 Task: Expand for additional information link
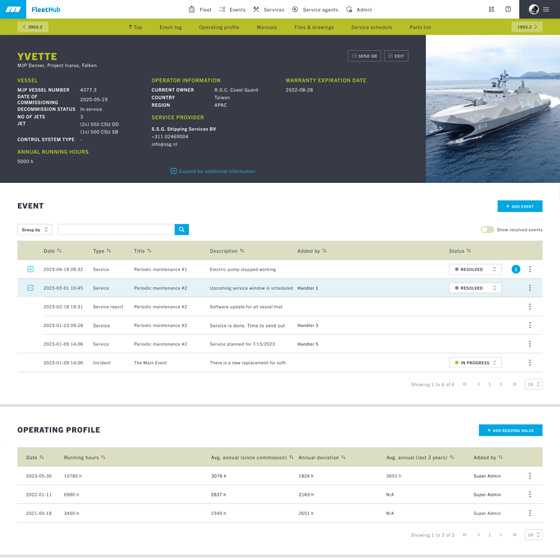coord(213,171)
